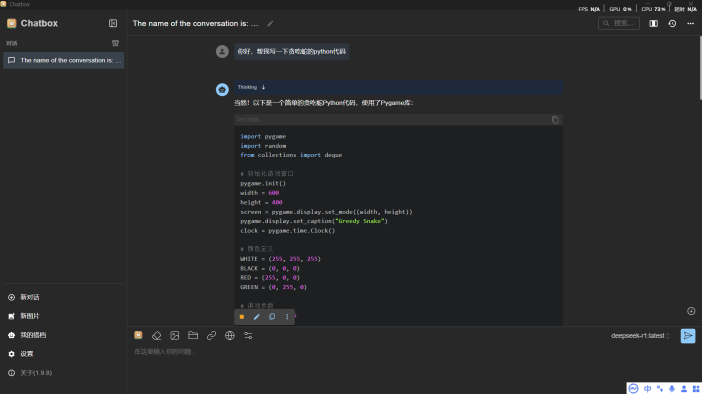Click the eraser clear-context icon
This screenshot has width=702, height=394.
(x=156, y=335)
